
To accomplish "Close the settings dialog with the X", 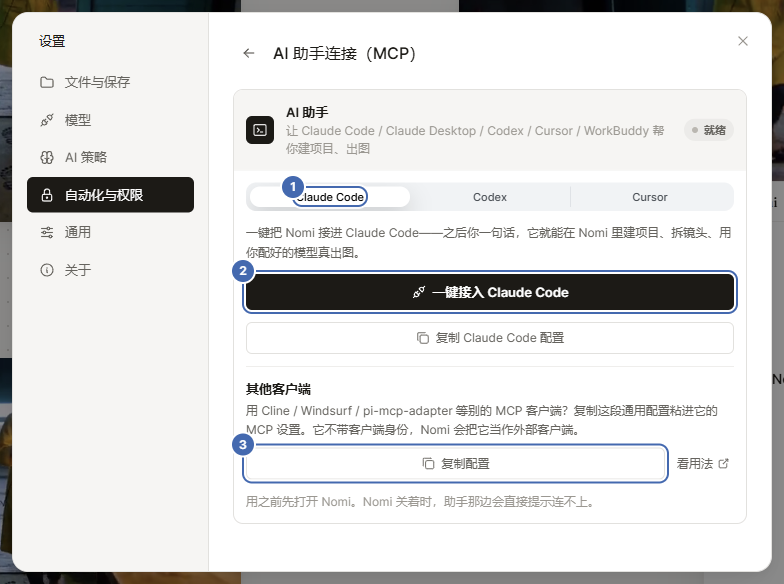I will (x=743, y=41).
